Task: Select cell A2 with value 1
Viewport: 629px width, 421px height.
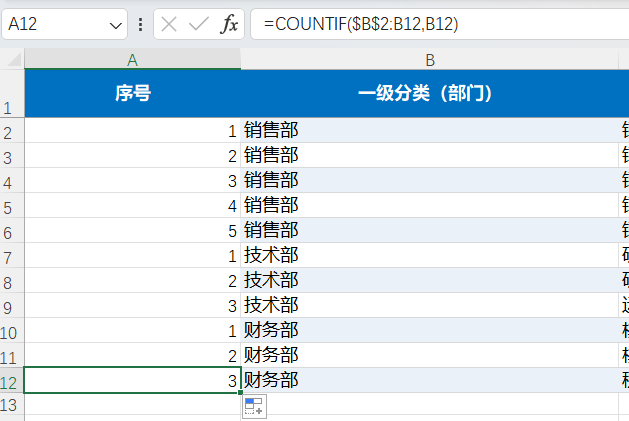Action: coord(132,130)
